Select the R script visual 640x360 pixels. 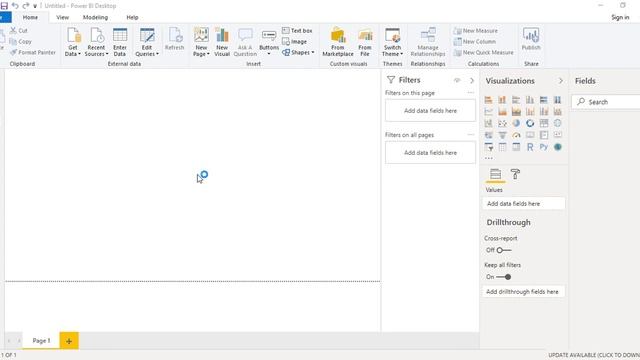pyautogui.click(x=530, y=147)
